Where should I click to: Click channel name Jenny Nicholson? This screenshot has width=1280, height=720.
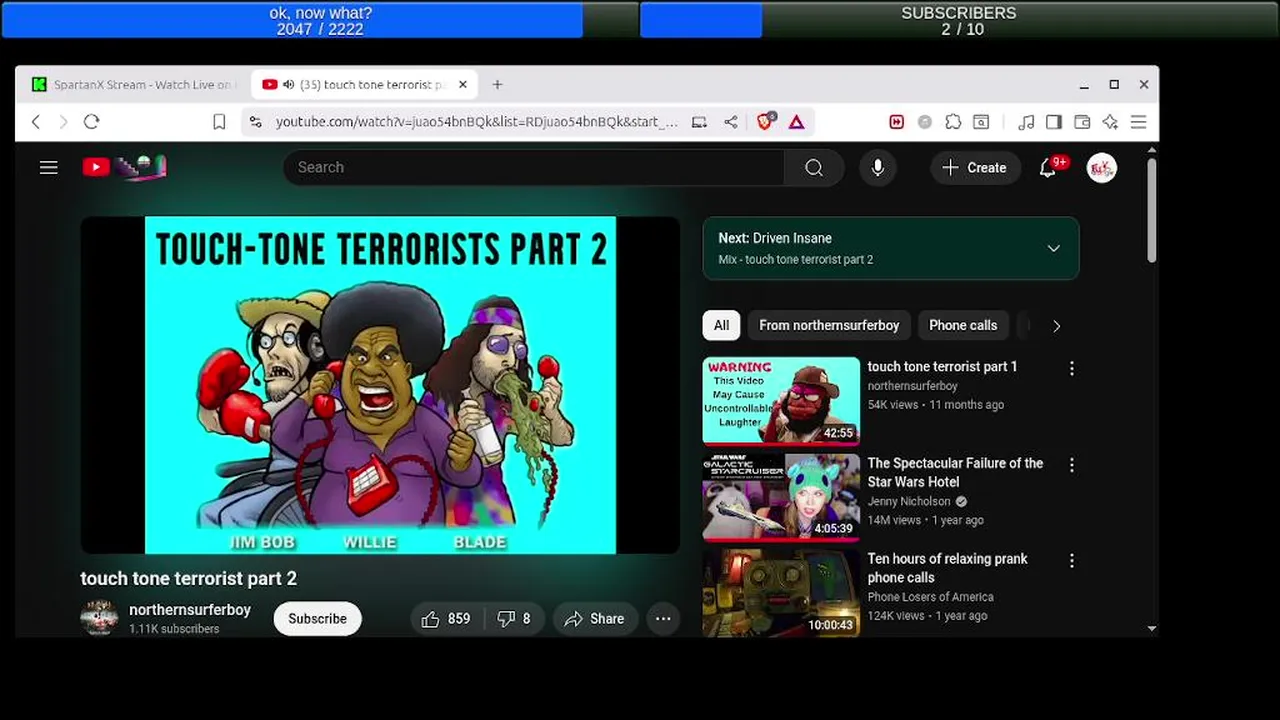(x=909, y=501)
